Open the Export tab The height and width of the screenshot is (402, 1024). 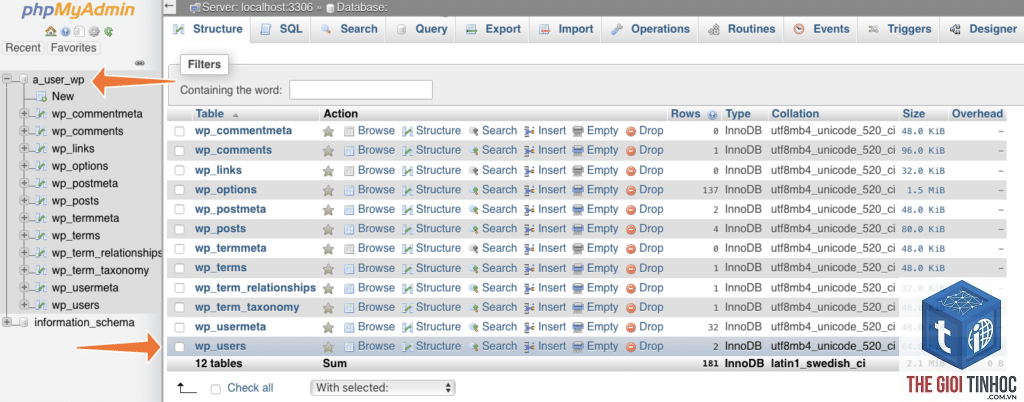click(x=494, y=29)
